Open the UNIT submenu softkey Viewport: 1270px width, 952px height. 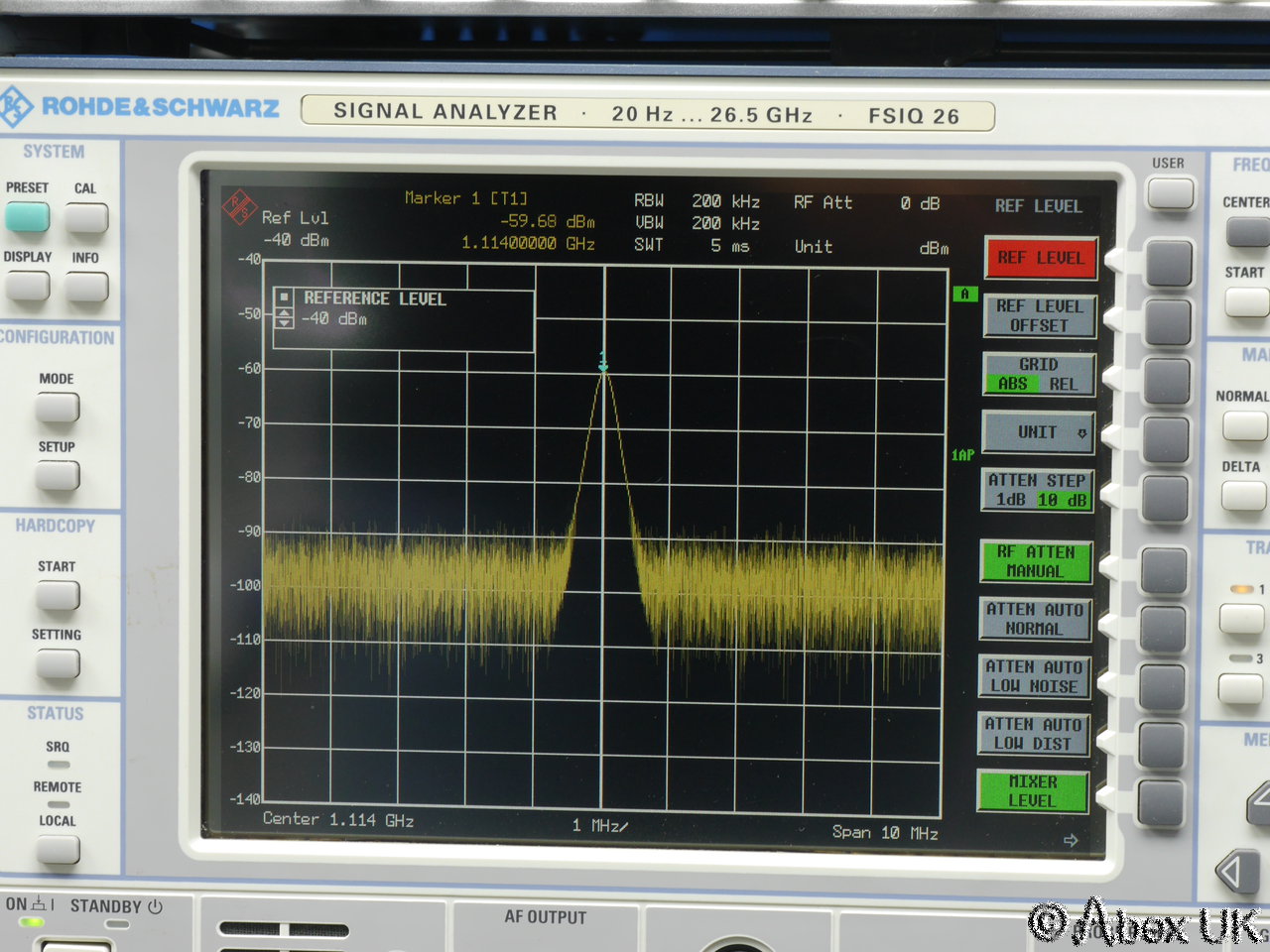click(1038, 432)
